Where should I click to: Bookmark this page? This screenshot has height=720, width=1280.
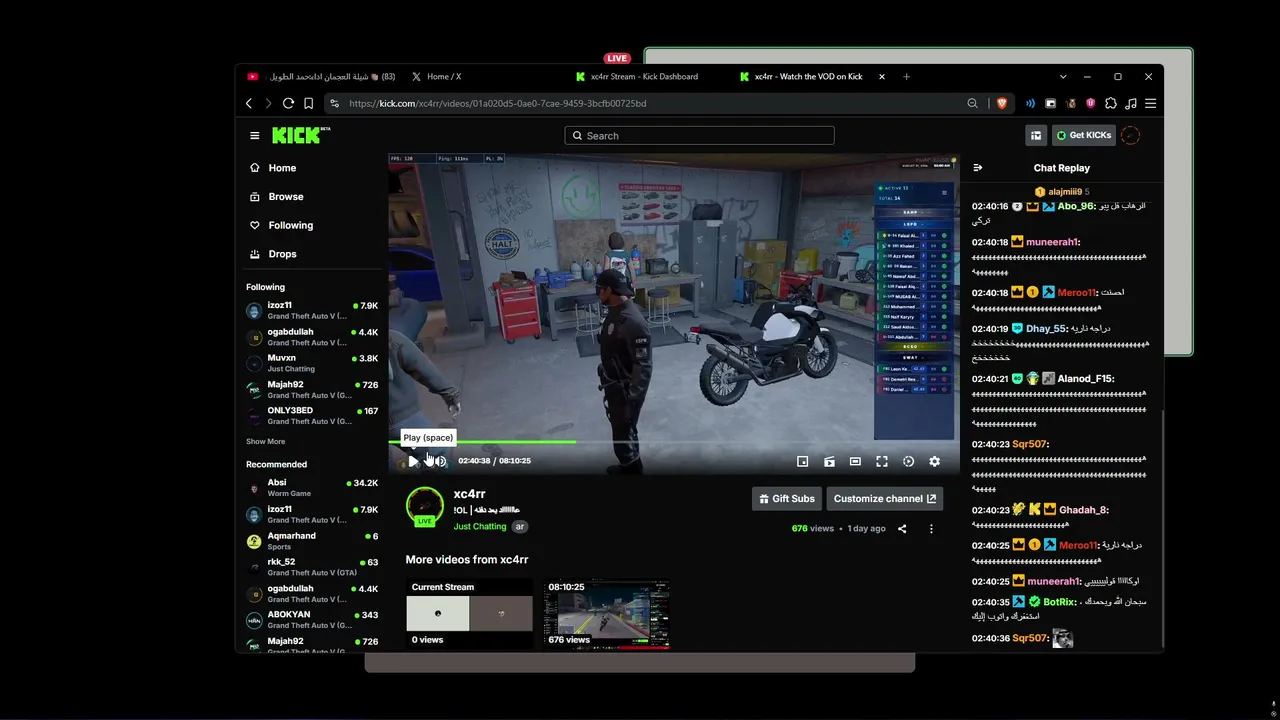308,103
